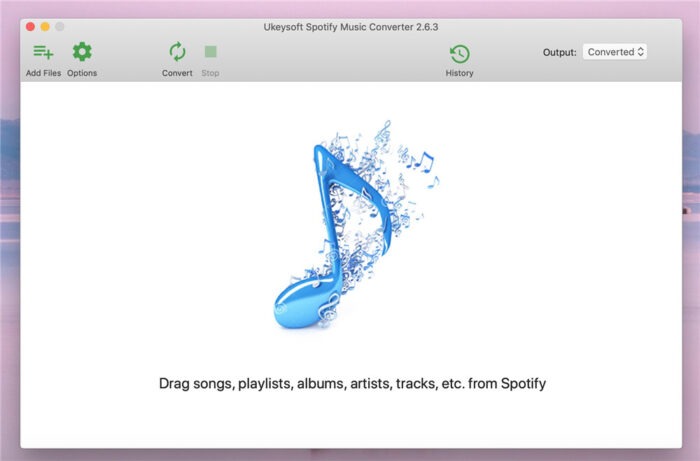Click the up/down arrows on the Output selector
Viewport: 700px width, 461px height.
point(640,52)
